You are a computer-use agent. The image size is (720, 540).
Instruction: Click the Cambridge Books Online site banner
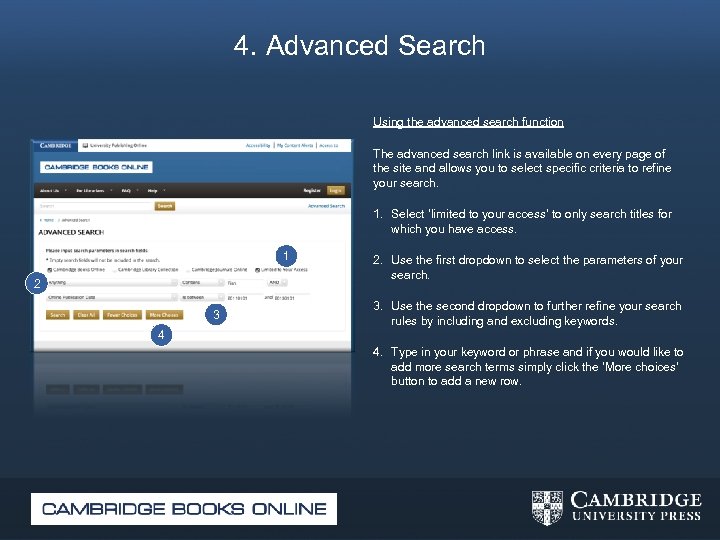pyautogui.click(x=96, y=167)
